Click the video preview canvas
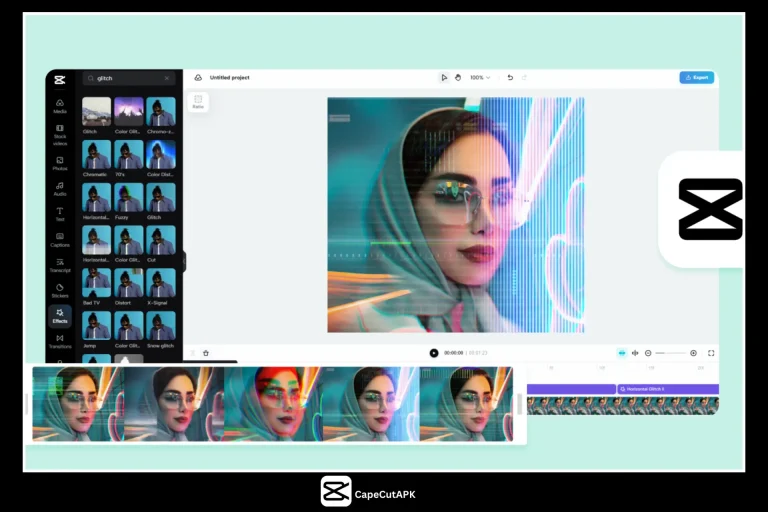Viewport: 768px width, 512px height. 456,215
